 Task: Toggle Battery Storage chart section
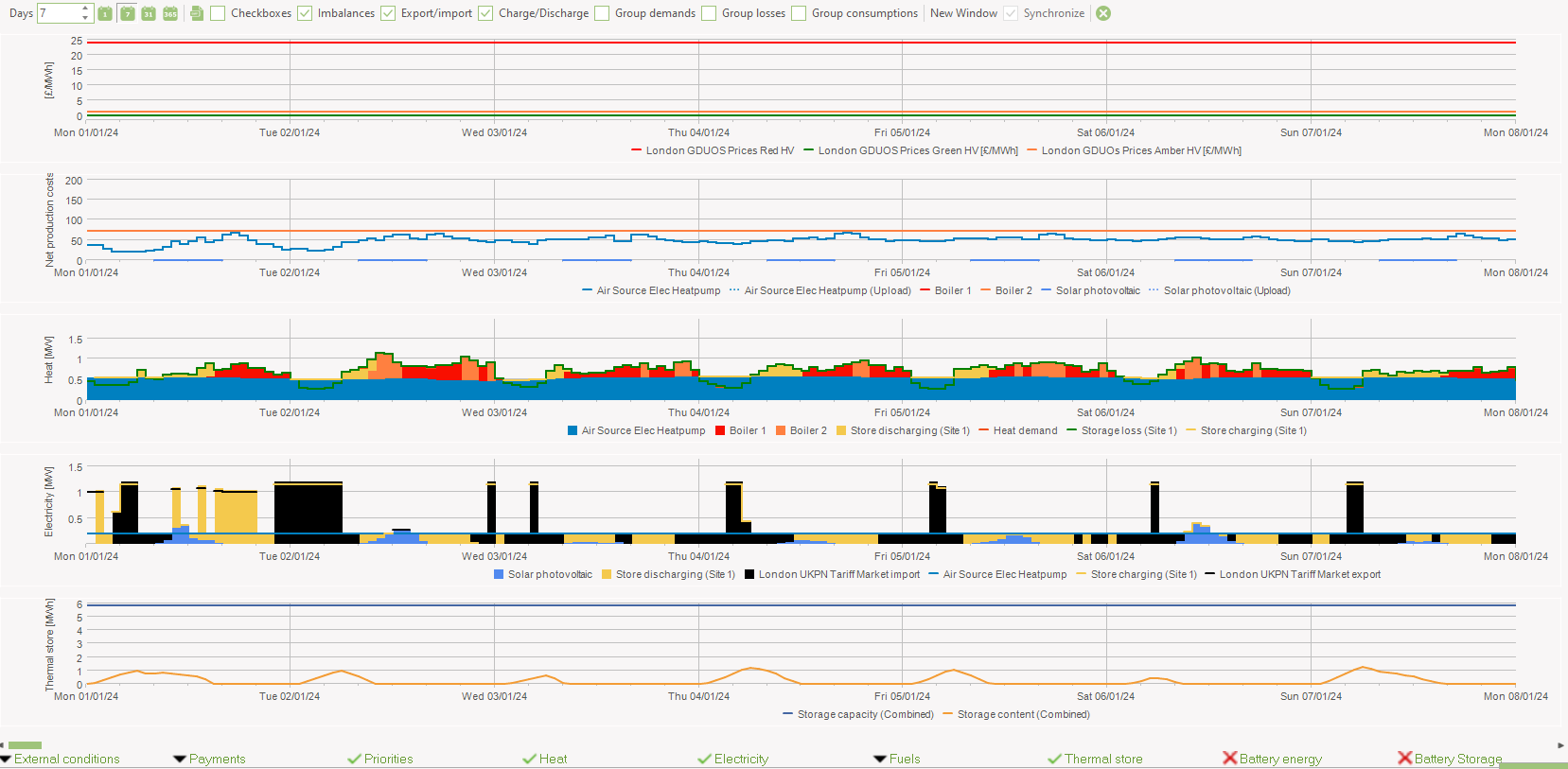pos(1451,759)
